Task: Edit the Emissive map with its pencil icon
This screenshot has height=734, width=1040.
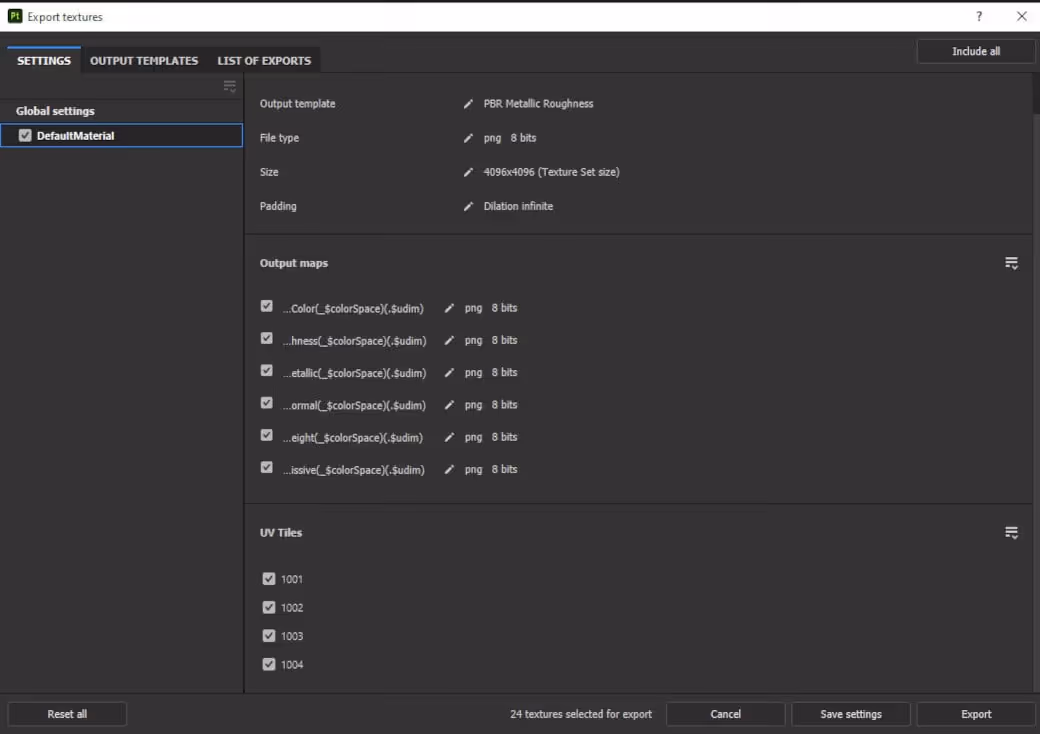Action: [449, 469]
